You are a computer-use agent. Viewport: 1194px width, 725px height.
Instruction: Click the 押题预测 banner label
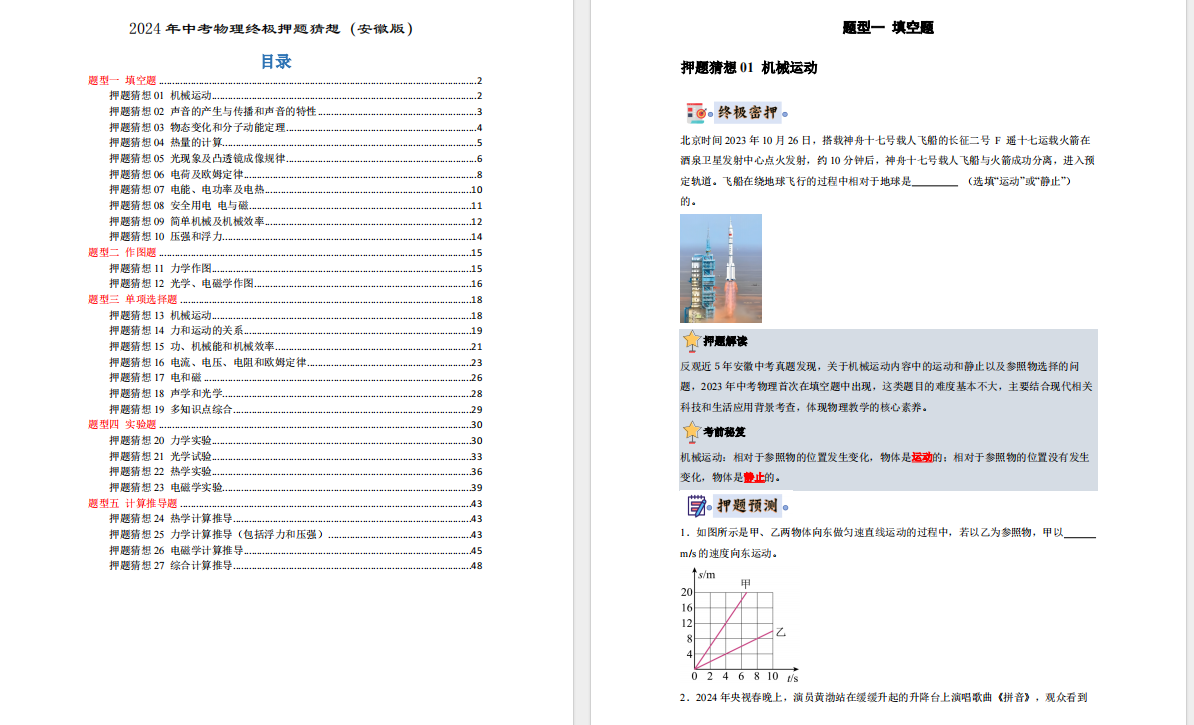coord(748,506)
